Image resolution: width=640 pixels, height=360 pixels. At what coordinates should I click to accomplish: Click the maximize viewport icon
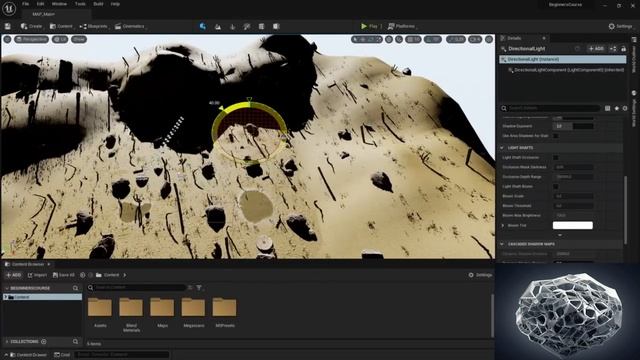coord(489,39)
